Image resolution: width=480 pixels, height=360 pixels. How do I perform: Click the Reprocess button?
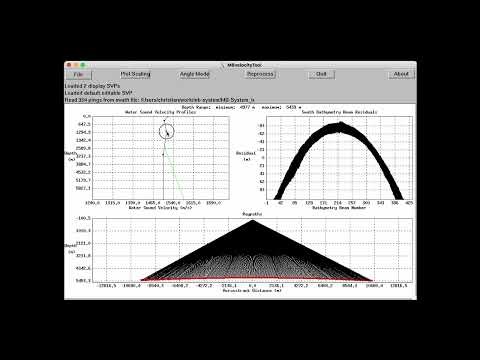[260, 74]
